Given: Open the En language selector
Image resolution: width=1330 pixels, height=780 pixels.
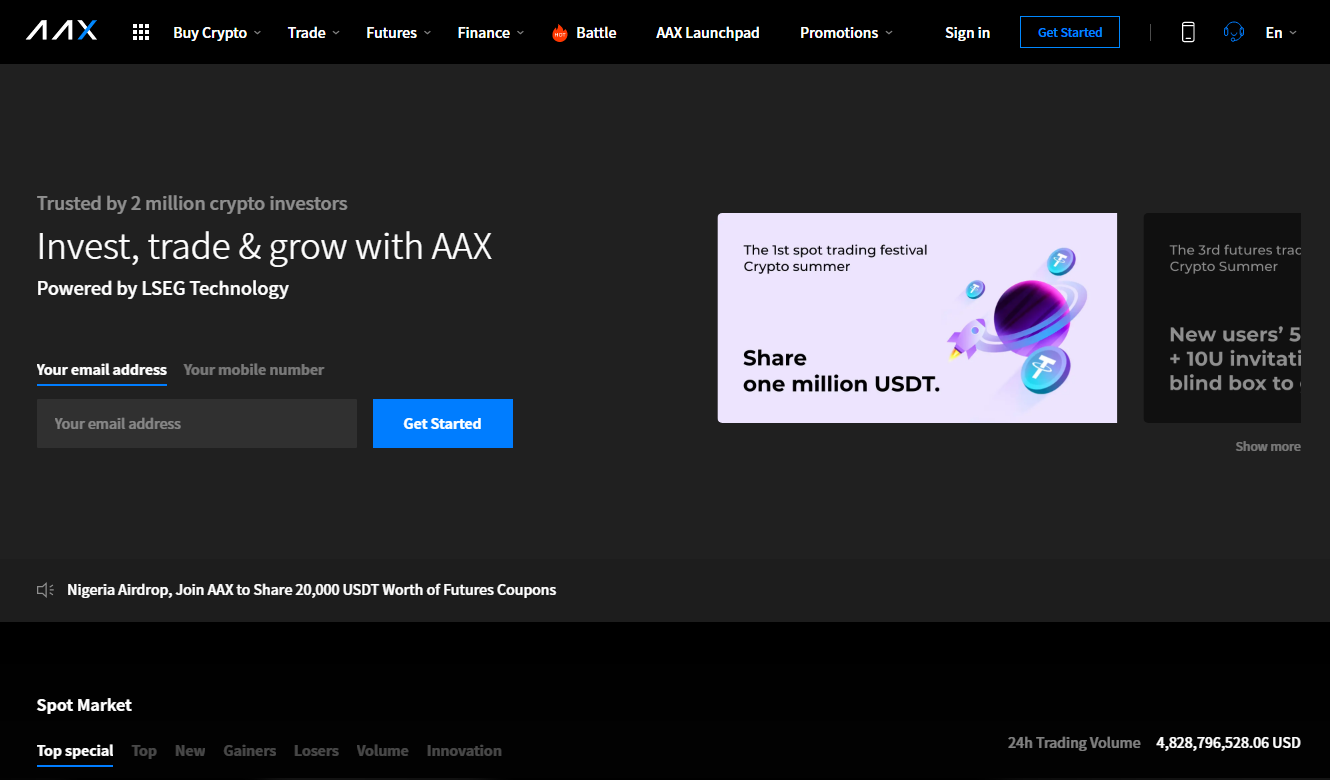Looking at the screenshot, I should (1281, 33).
